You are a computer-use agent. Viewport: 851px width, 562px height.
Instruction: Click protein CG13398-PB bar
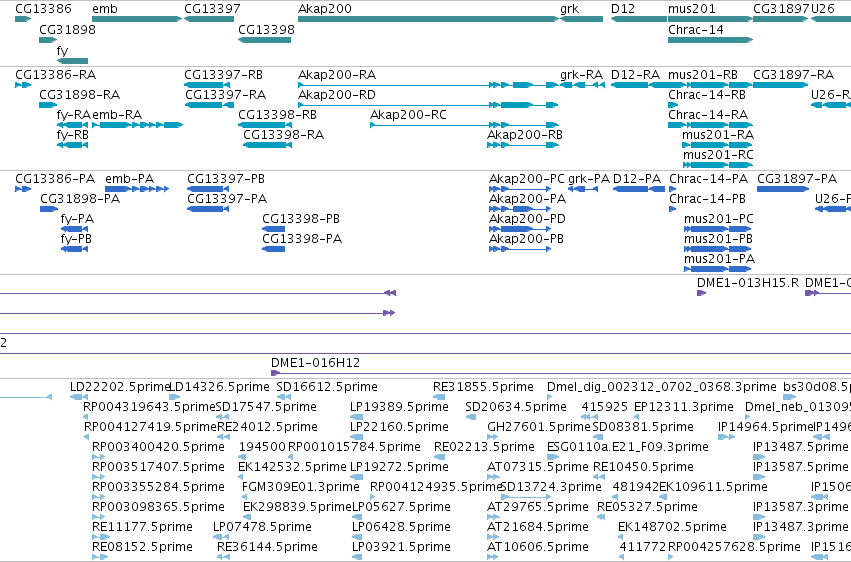coord(274,229)
